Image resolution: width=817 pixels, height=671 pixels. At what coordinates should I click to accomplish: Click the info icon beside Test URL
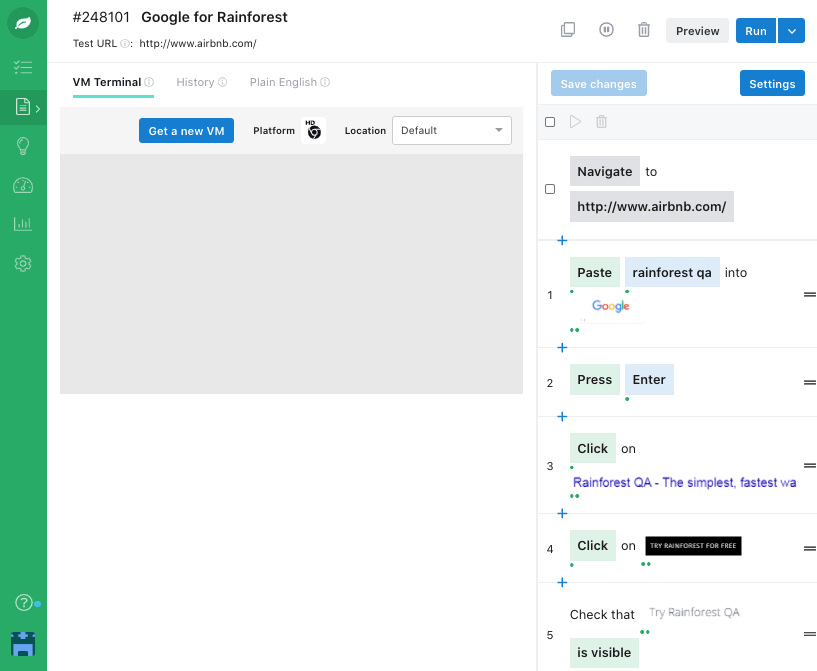125,44
